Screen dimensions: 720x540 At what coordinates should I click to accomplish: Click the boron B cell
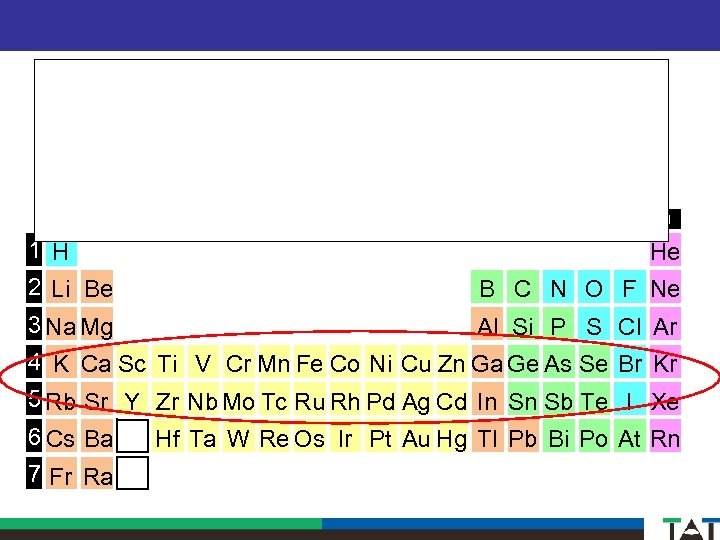pos(487,287)
